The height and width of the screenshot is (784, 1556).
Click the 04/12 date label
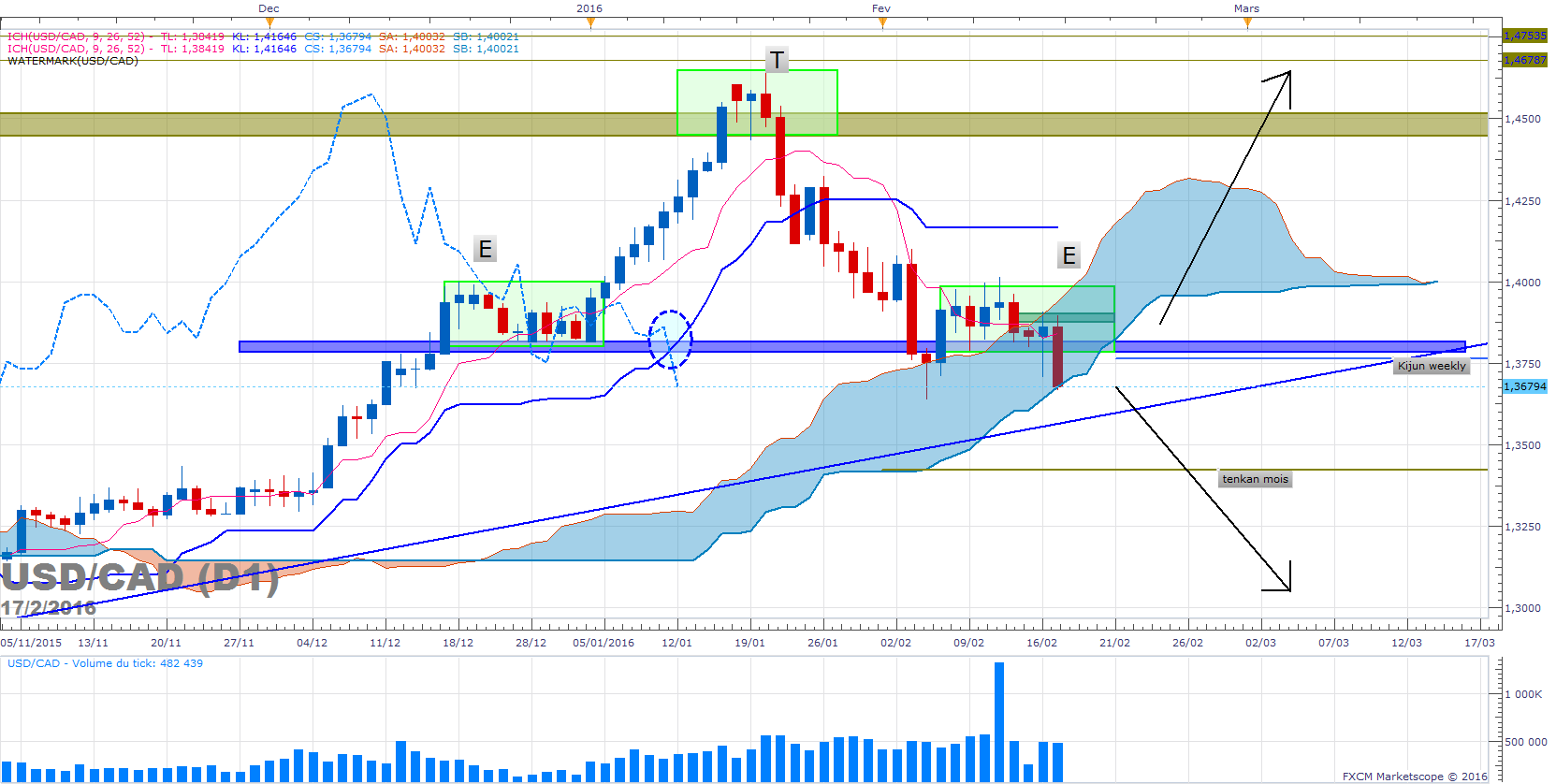(312, 643)
